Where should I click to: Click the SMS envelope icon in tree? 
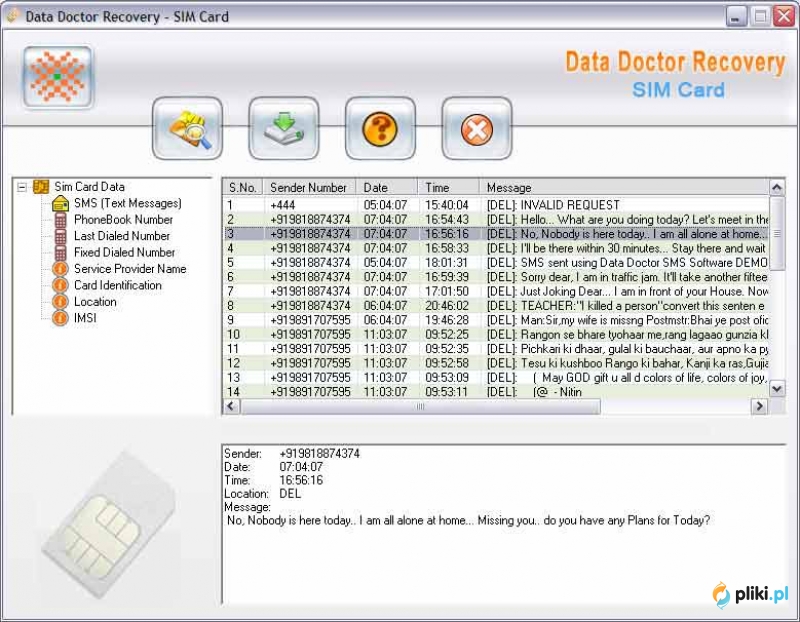[x=60, y=204]
